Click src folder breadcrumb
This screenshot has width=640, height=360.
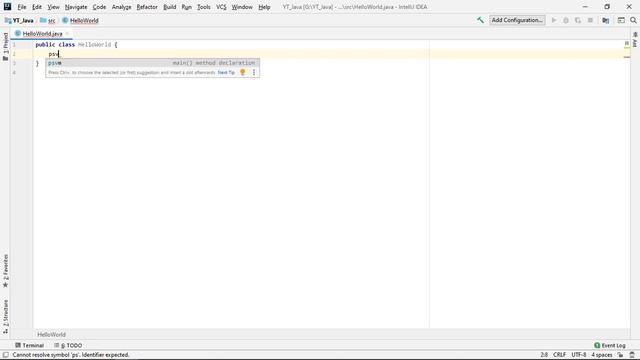tap(48, 20)
